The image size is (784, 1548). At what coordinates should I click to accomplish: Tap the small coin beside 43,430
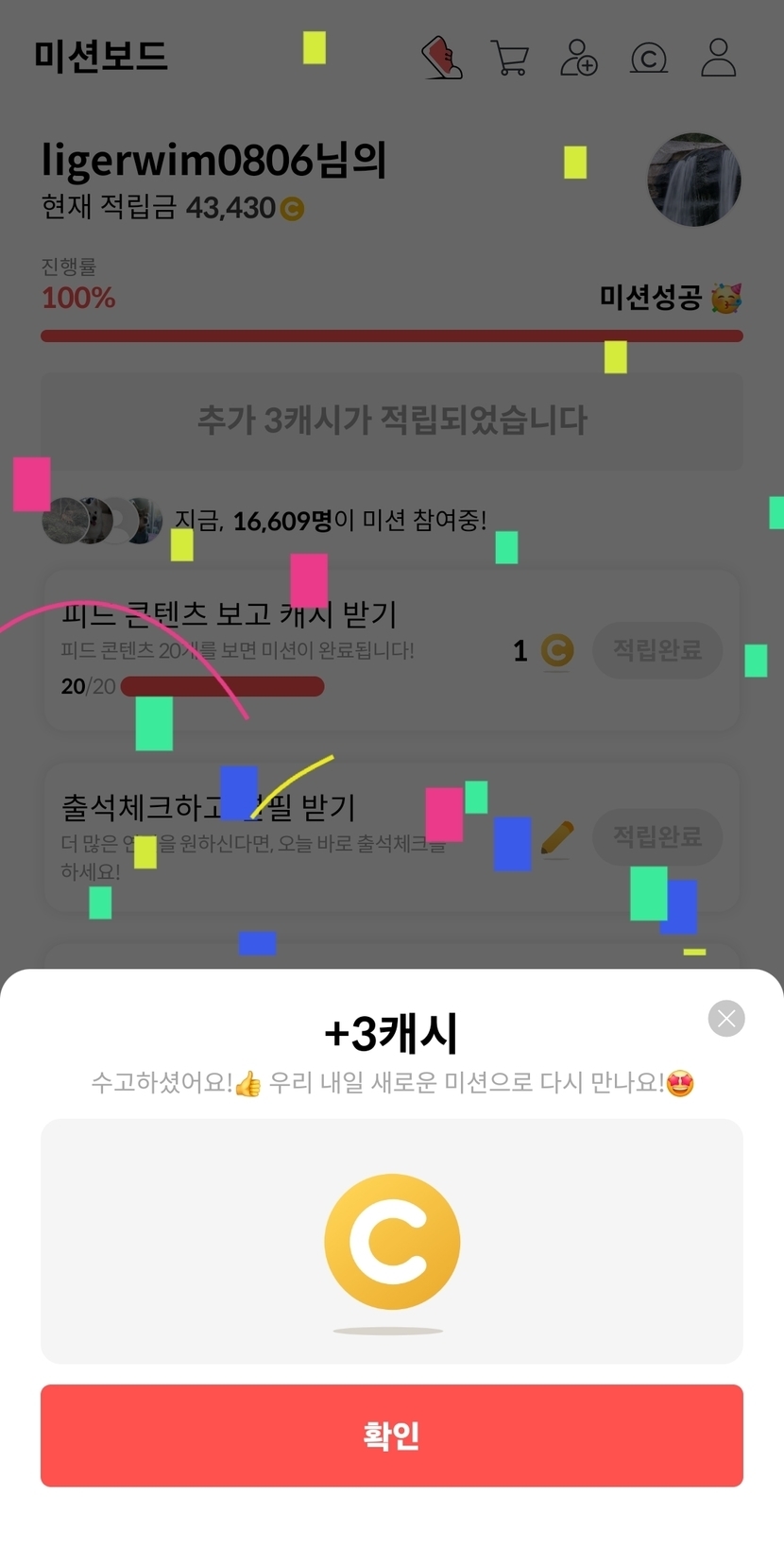[x=293, y=209]
